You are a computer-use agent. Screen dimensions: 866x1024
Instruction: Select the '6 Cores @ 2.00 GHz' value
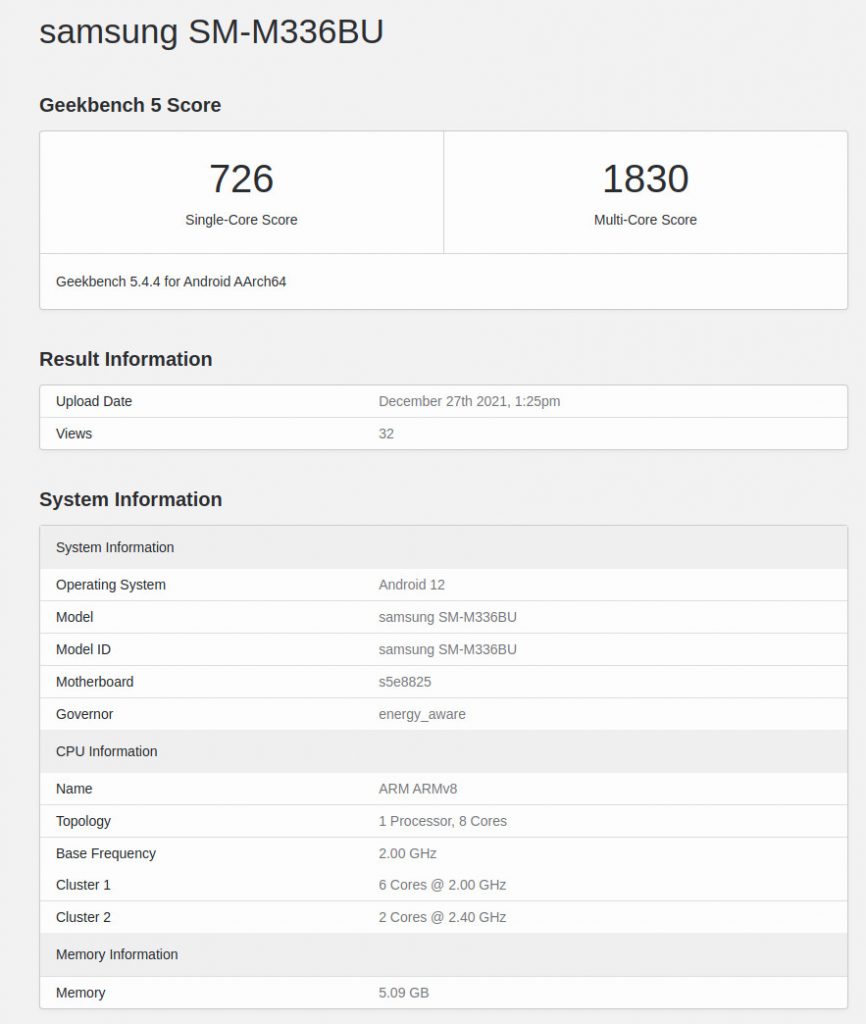click(442, 885)
